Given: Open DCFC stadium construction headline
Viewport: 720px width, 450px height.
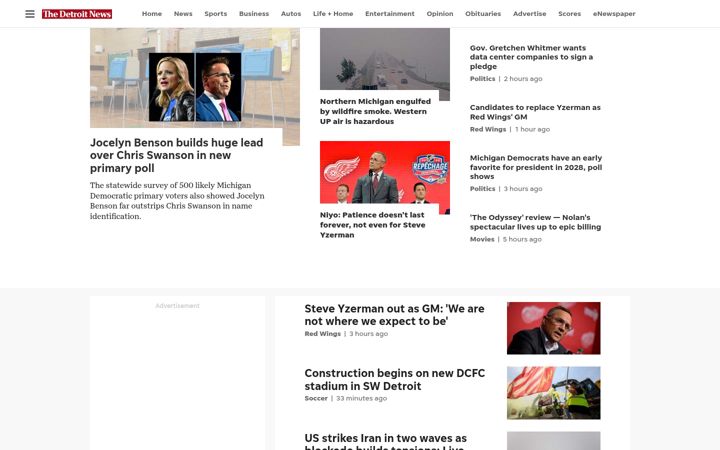Looking at the screenshot, I should [x=394, y=379].
